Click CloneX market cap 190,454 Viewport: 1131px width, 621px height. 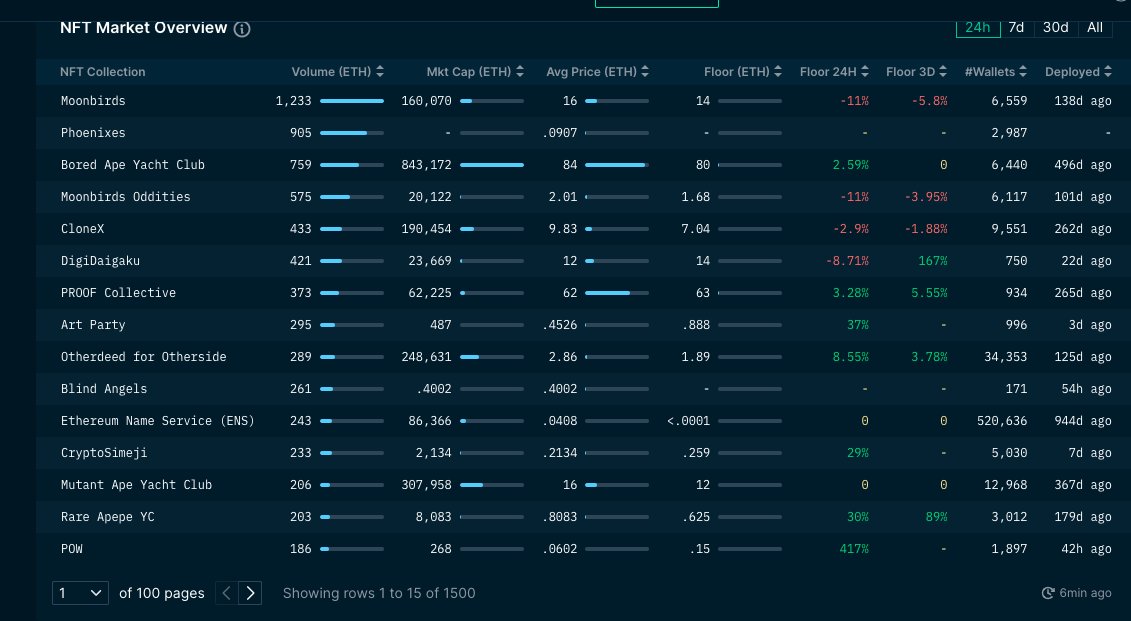426,229
